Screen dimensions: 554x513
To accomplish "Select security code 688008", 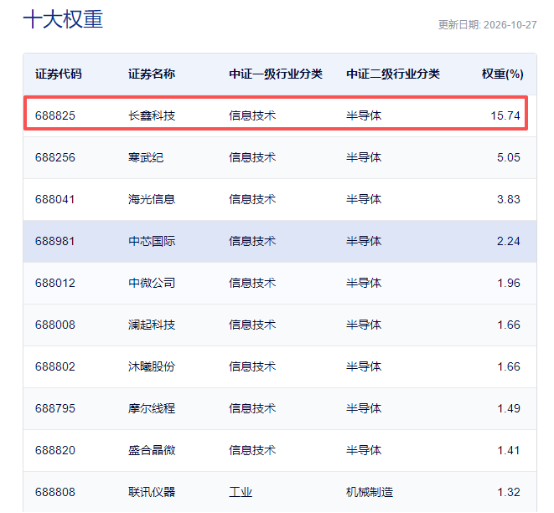I will 55,325.
